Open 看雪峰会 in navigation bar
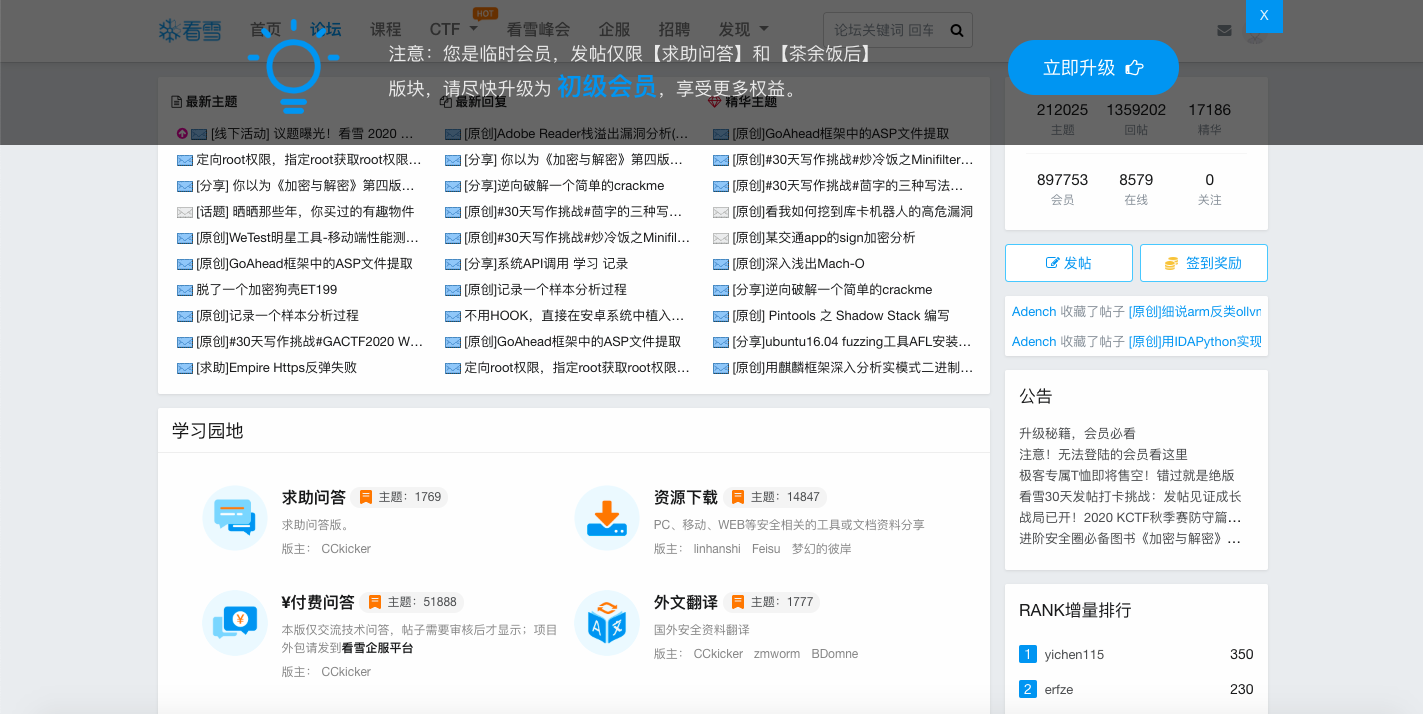The height and width of the screenshot is (714, 1423). click(538, 30)
